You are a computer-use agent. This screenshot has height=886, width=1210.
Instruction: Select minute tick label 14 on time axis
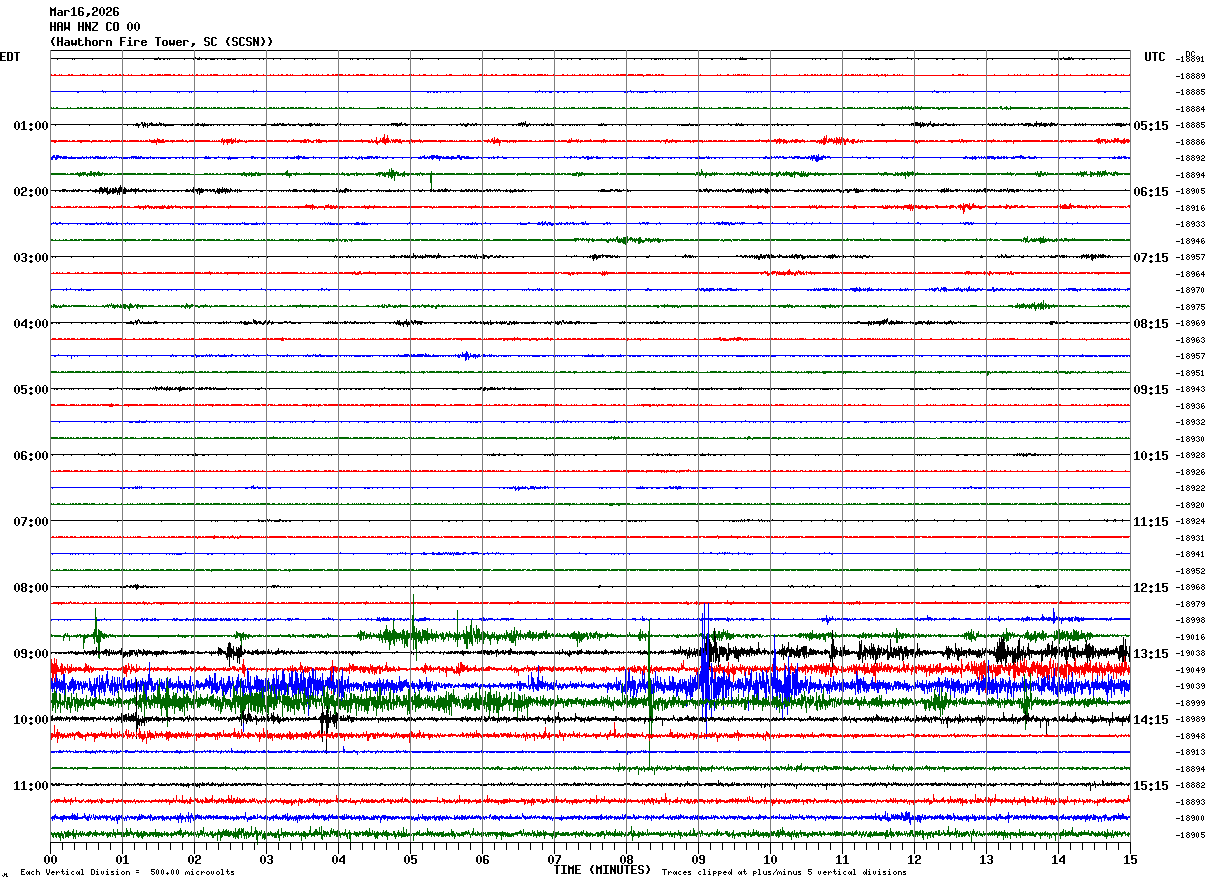click(x=1058, y=859)
